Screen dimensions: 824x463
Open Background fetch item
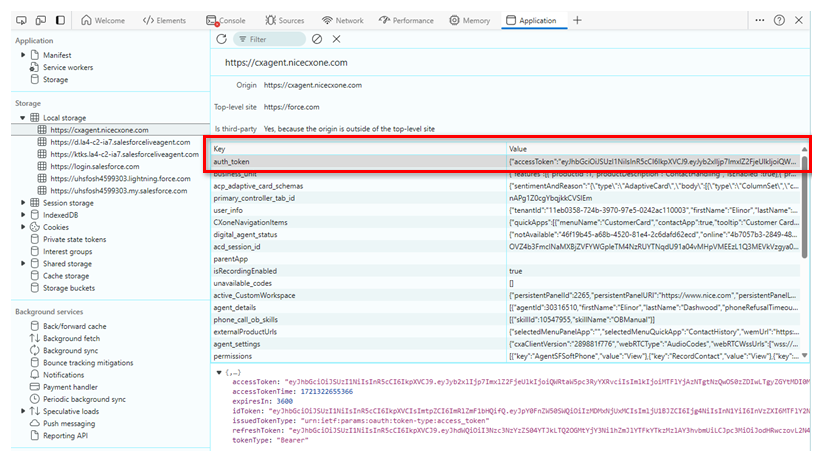[x=71, y=338]
